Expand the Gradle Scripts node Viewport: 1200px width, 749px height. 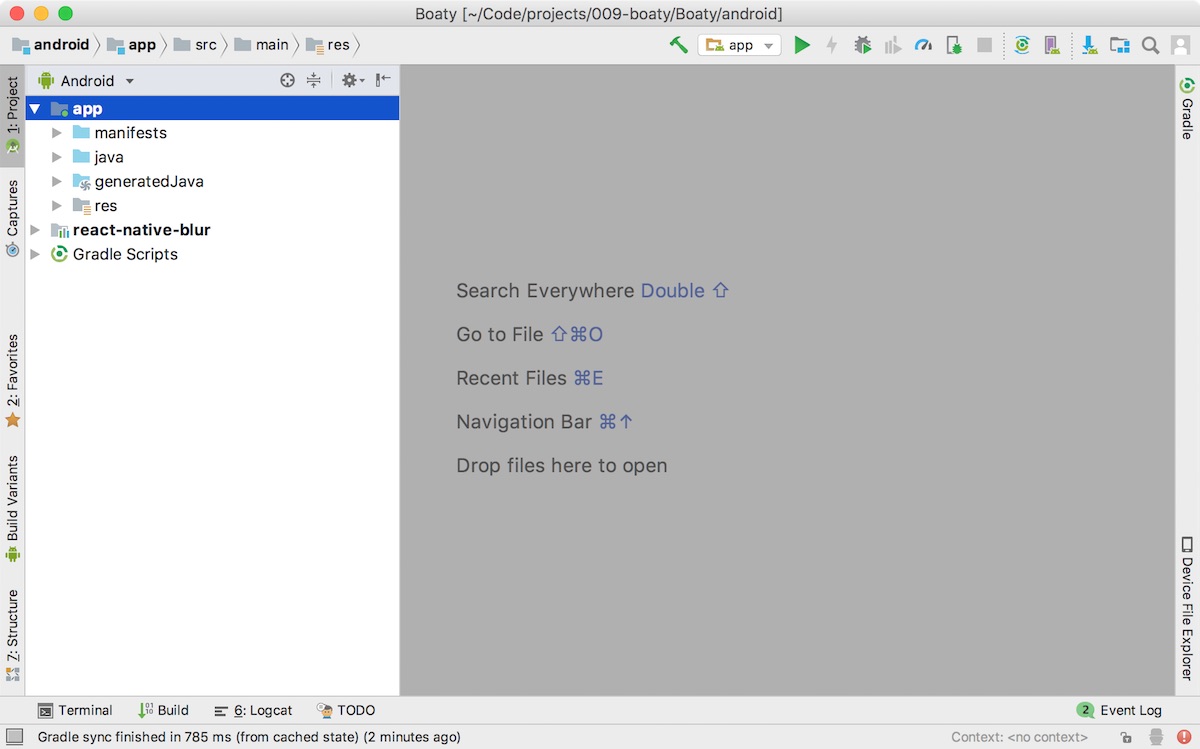pos(35,254)
